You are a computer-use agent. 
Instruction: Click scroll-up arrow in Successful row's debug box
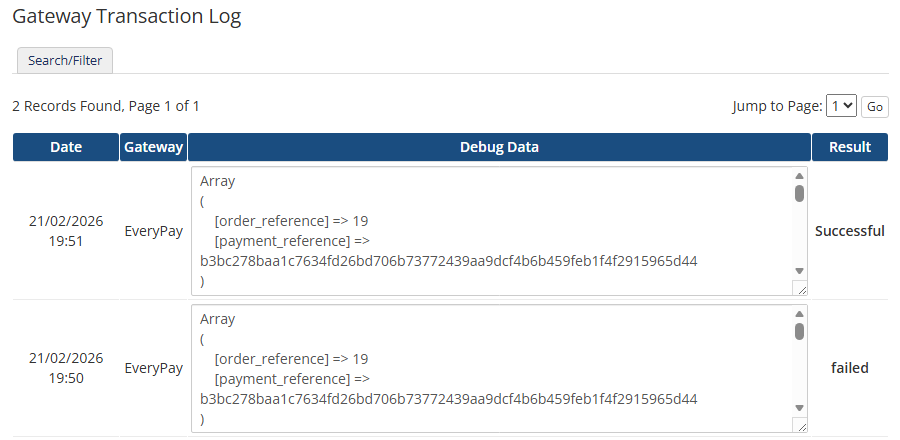pyautogui.click(x=799, y=176)
